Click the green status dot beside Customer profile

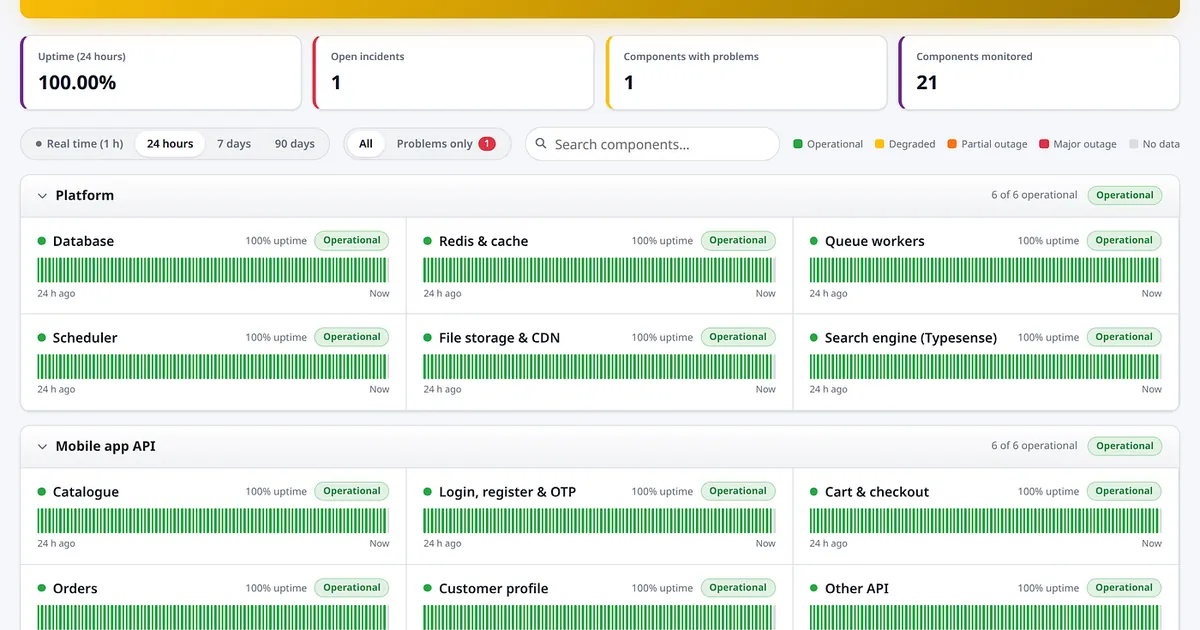click(x=428, y=588)
